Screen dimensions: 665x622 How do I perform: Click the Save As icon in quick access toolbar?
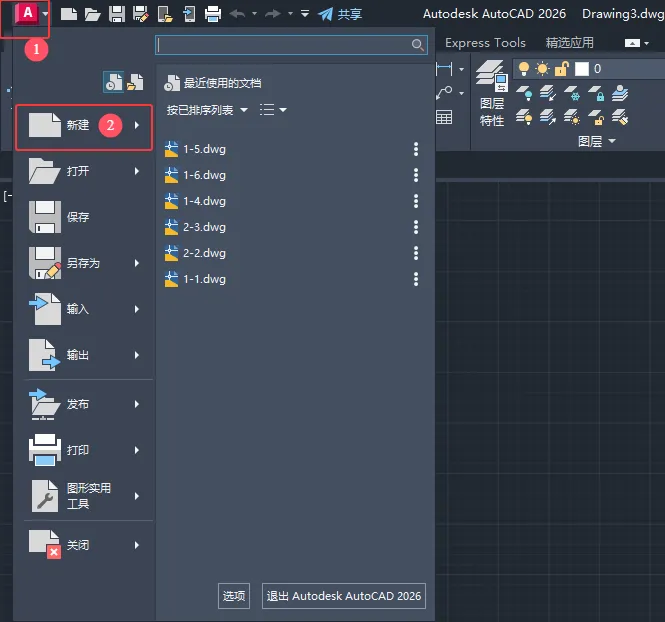click(x=140, y=14)
